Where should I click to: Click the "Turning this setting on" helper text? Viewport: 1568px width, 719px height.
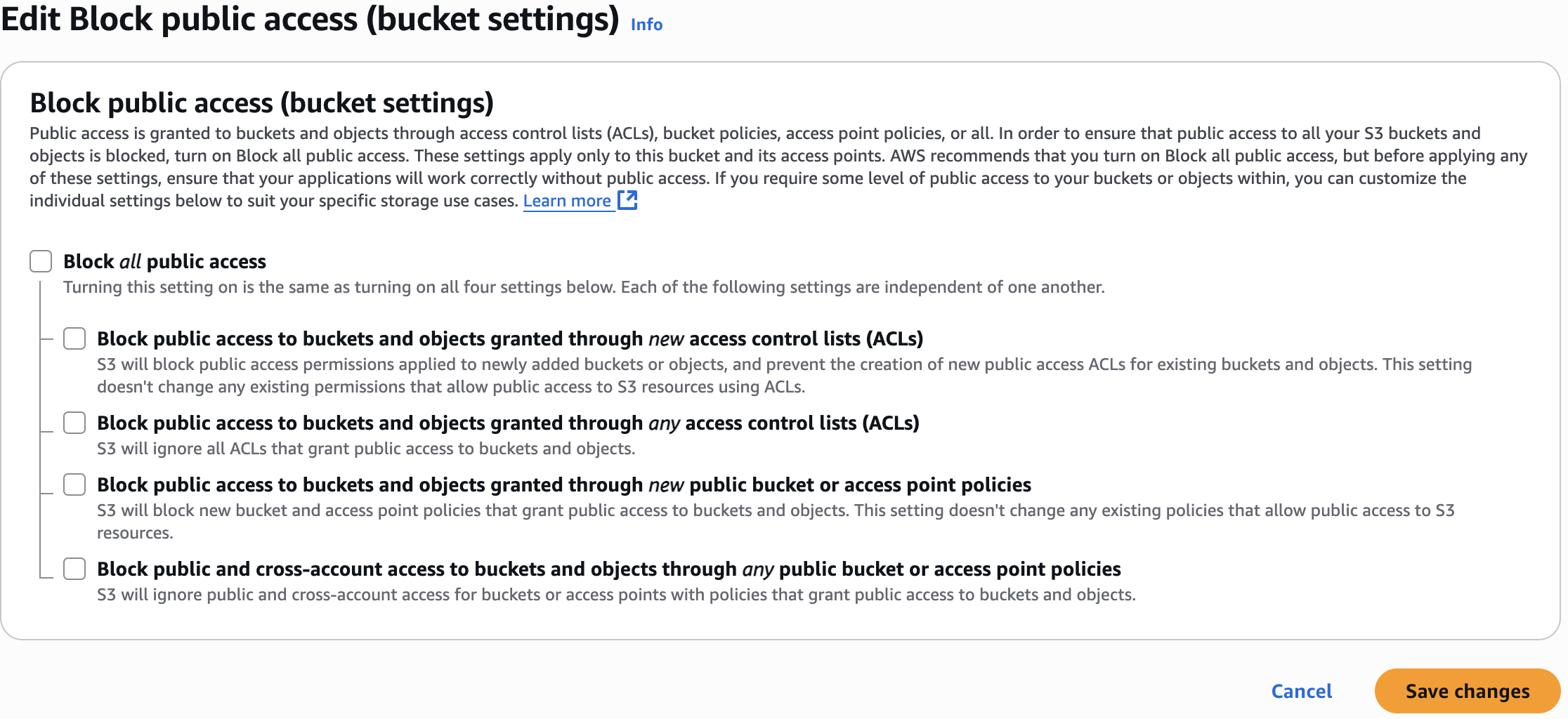[584, 287]
